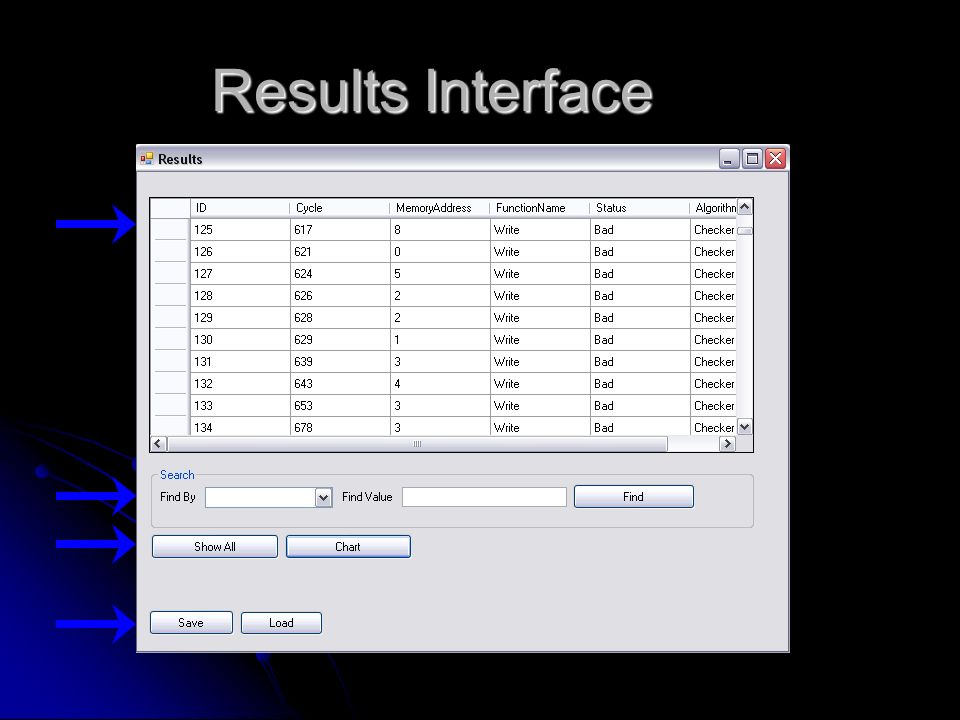Click the Bad status cell in row 126
The height and width of the screenshot is (720, 960).
coord(640,252)
